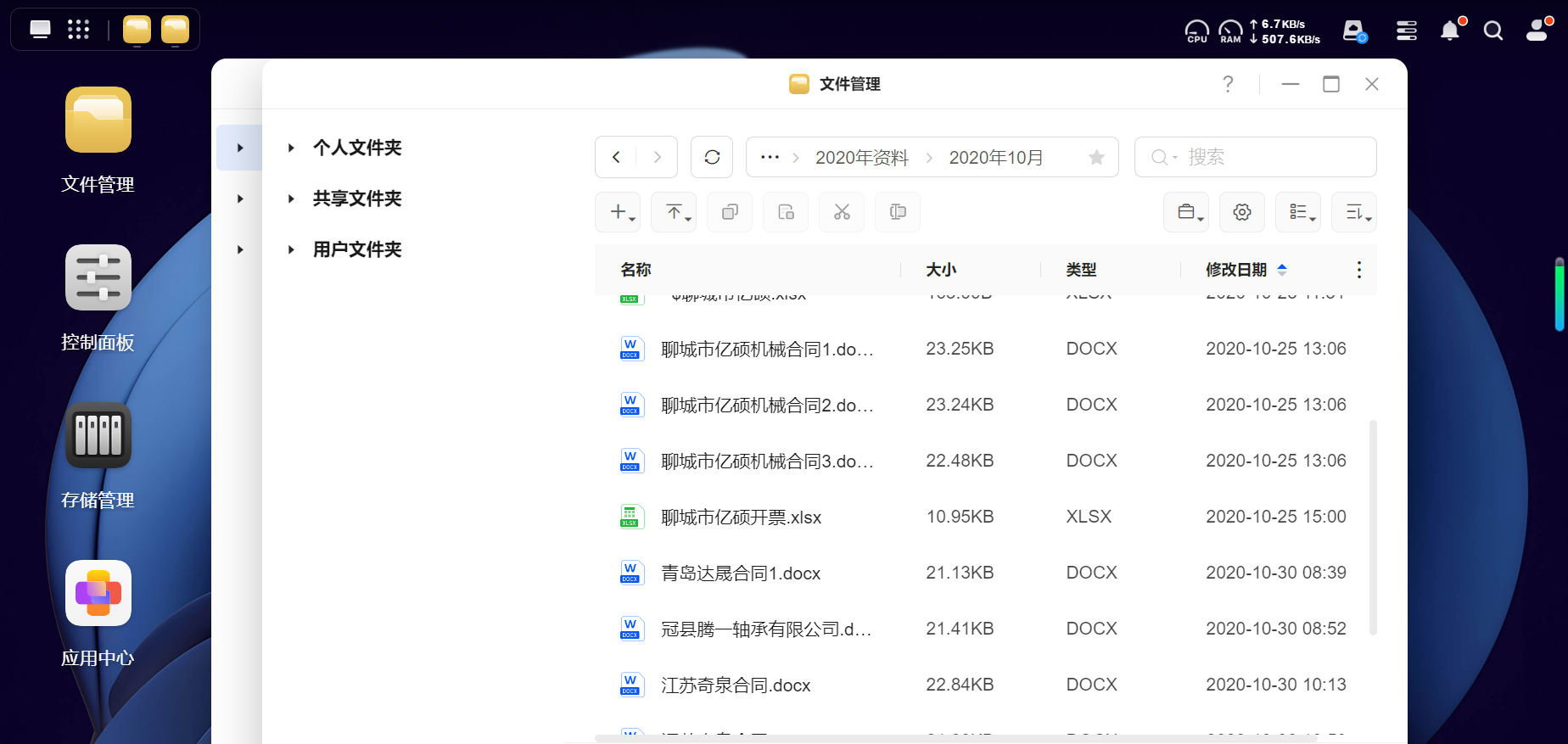Click the copy toolbar icon
1568x744 pixels.
click(730, 212)
